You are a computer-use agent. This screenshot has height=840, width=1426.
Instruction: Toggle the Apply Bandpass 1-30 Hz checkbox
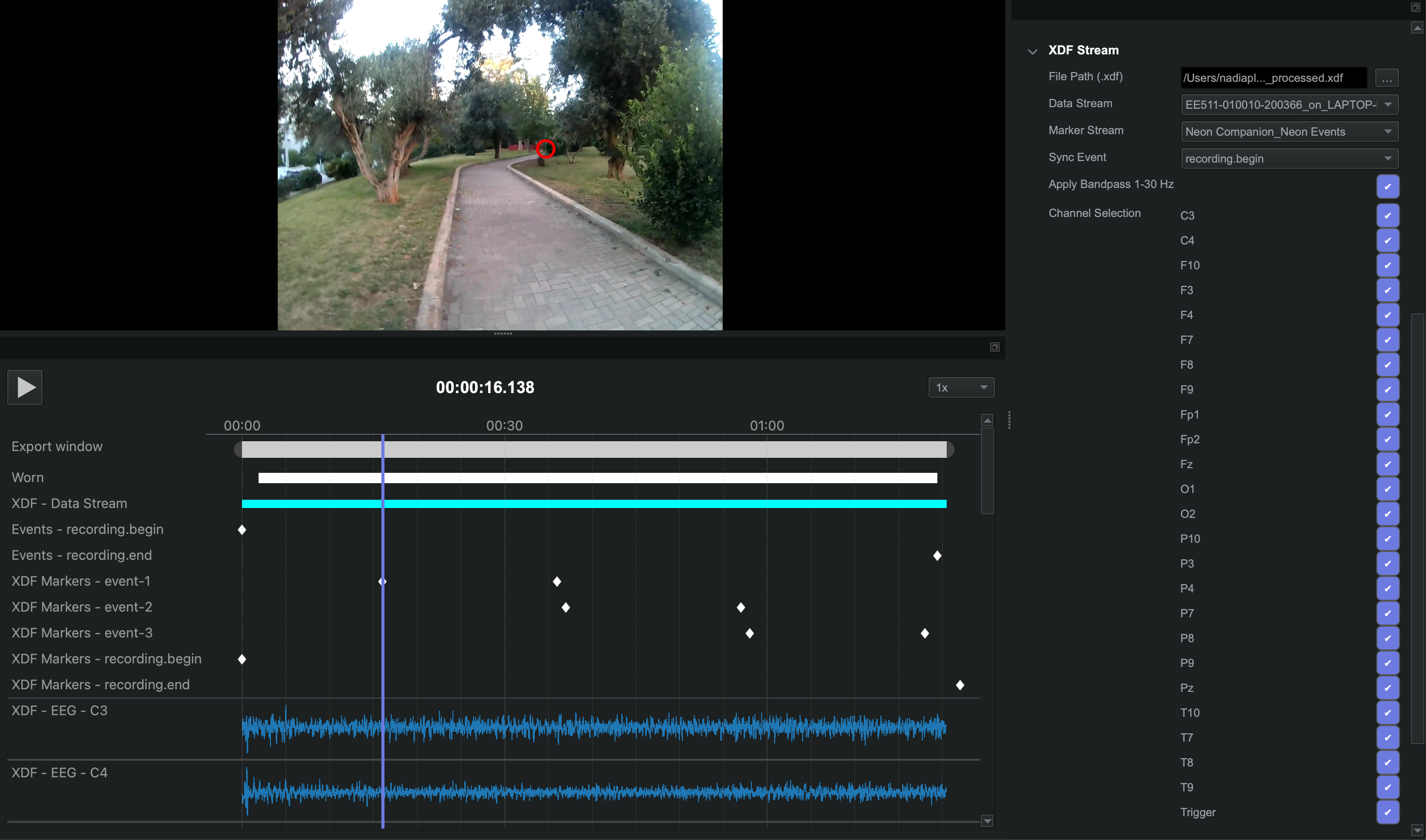point(1388,187)
